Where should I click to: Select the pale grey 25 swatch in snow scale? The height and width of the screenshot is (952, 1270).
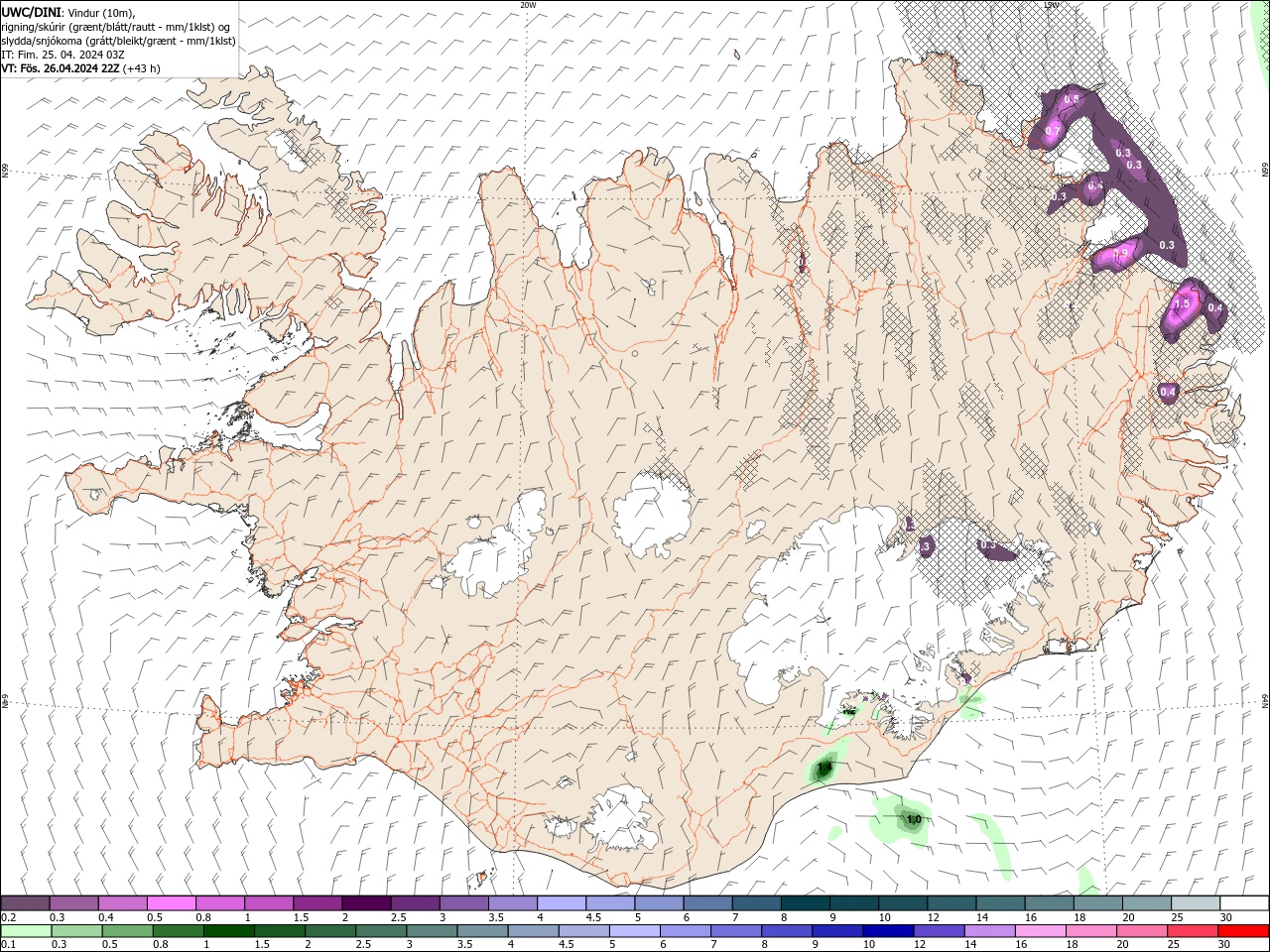(1195, 903)
